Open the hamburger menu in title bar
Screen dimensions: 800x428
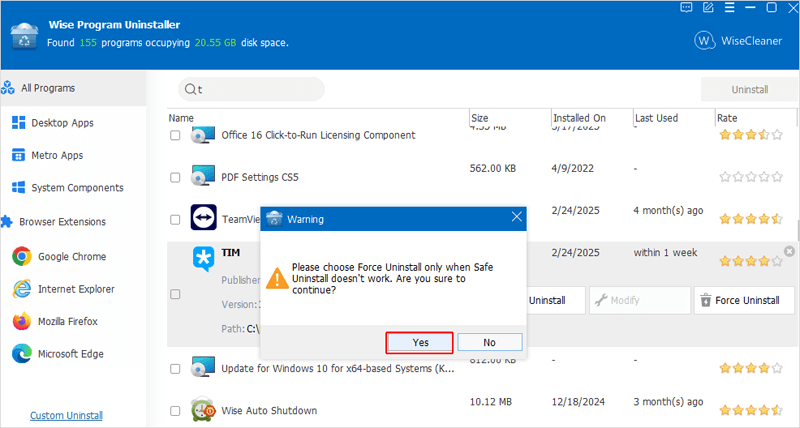[730, 8]
